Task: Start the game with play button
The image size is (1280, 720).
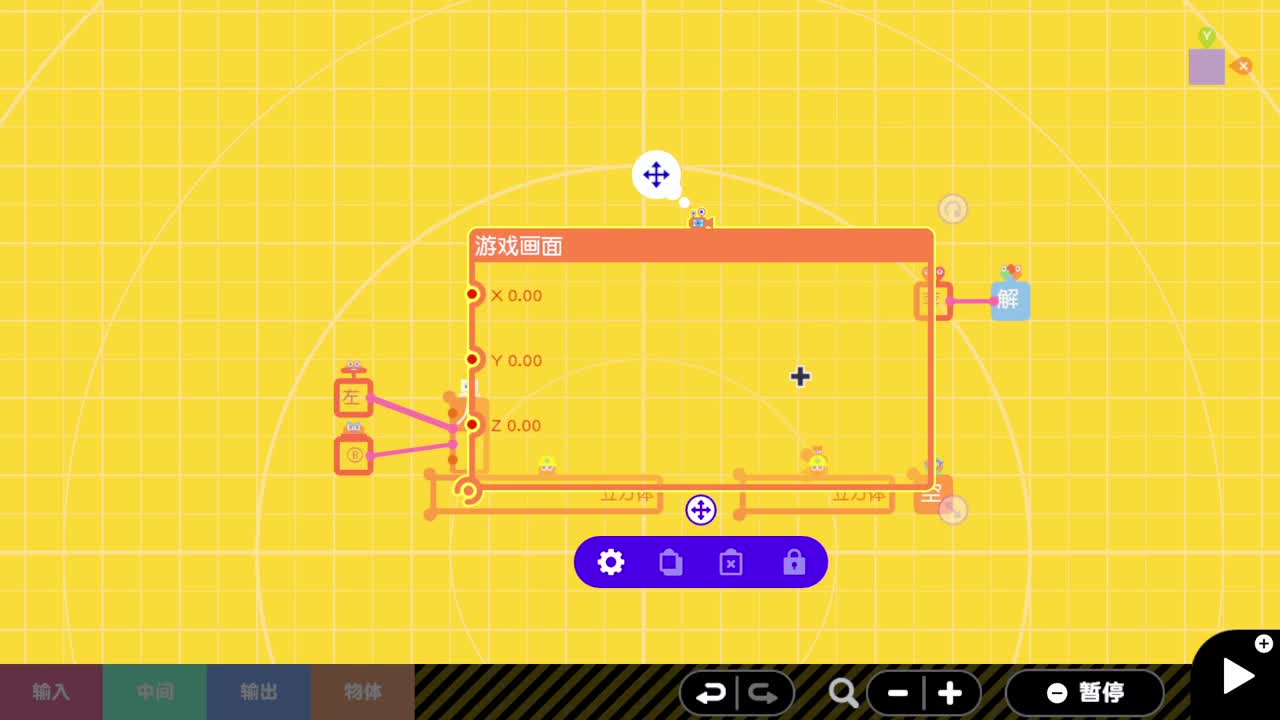Action: coord(1238,677)
